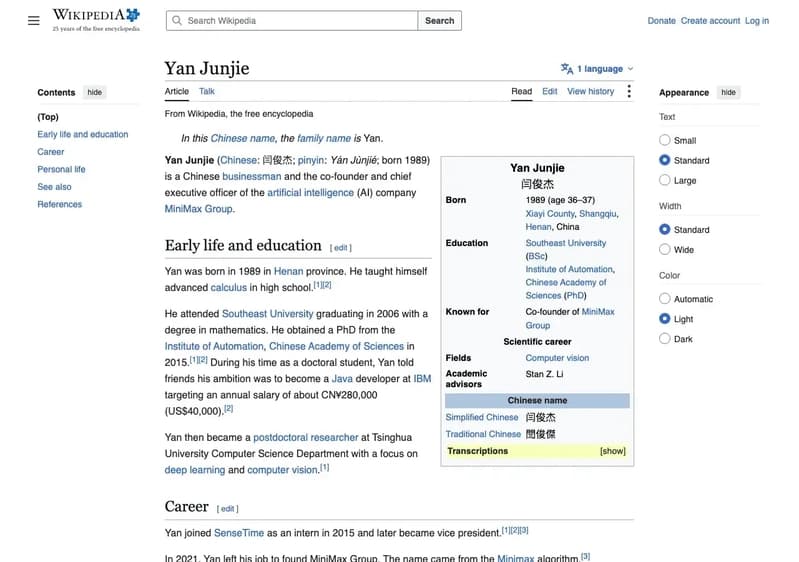
Task: Open the Chinese name link in hatnote
Action: [243, 138]
